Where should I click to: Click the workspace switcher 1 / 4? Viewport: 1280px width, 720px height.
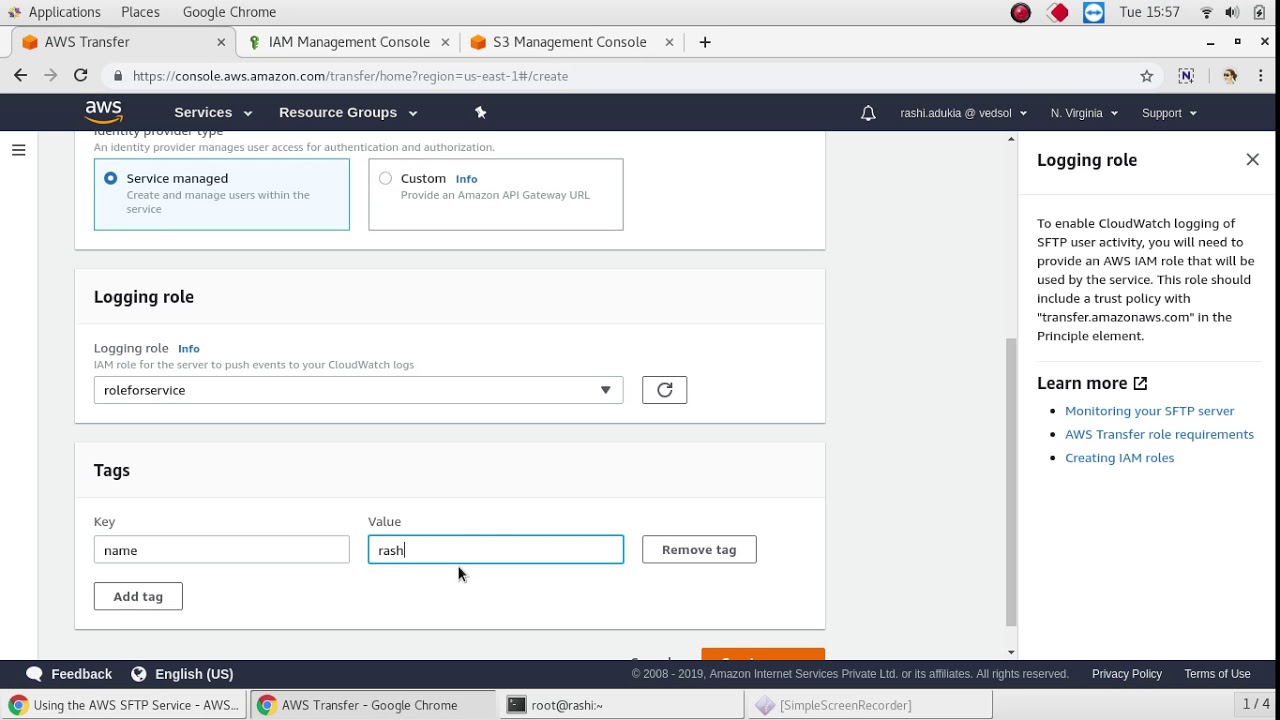tap(1256, 704)
